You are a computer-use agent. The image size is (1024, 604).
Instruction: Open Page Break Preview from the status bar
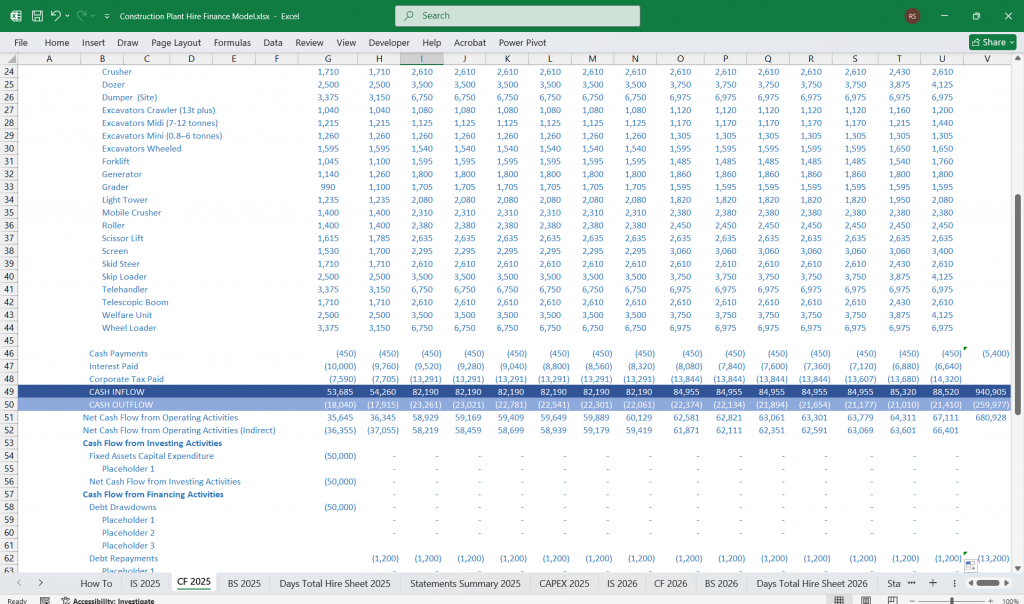point(892,599)
